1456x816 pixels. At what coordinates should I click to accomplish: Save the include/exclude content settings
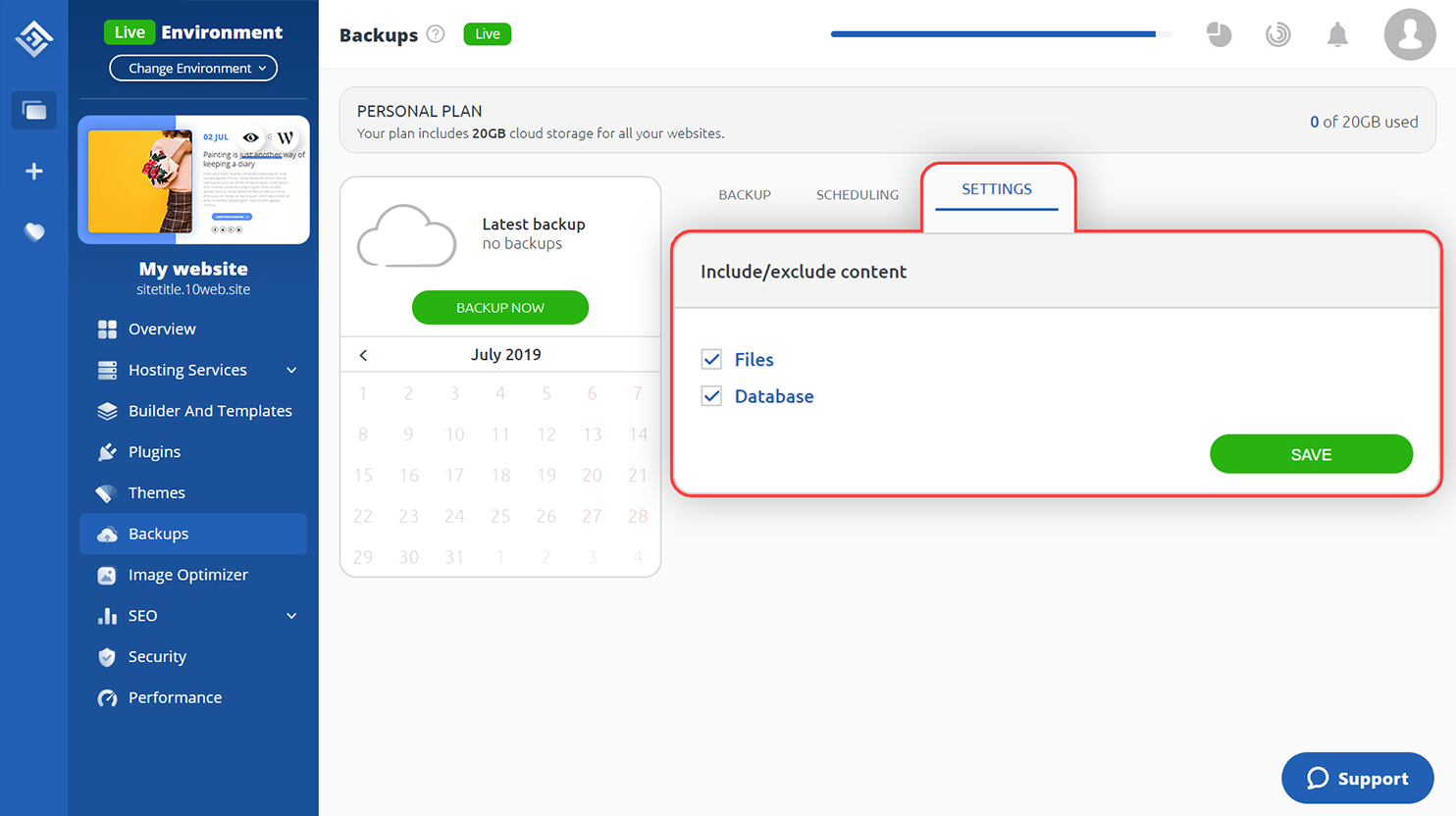point(1311,454)
